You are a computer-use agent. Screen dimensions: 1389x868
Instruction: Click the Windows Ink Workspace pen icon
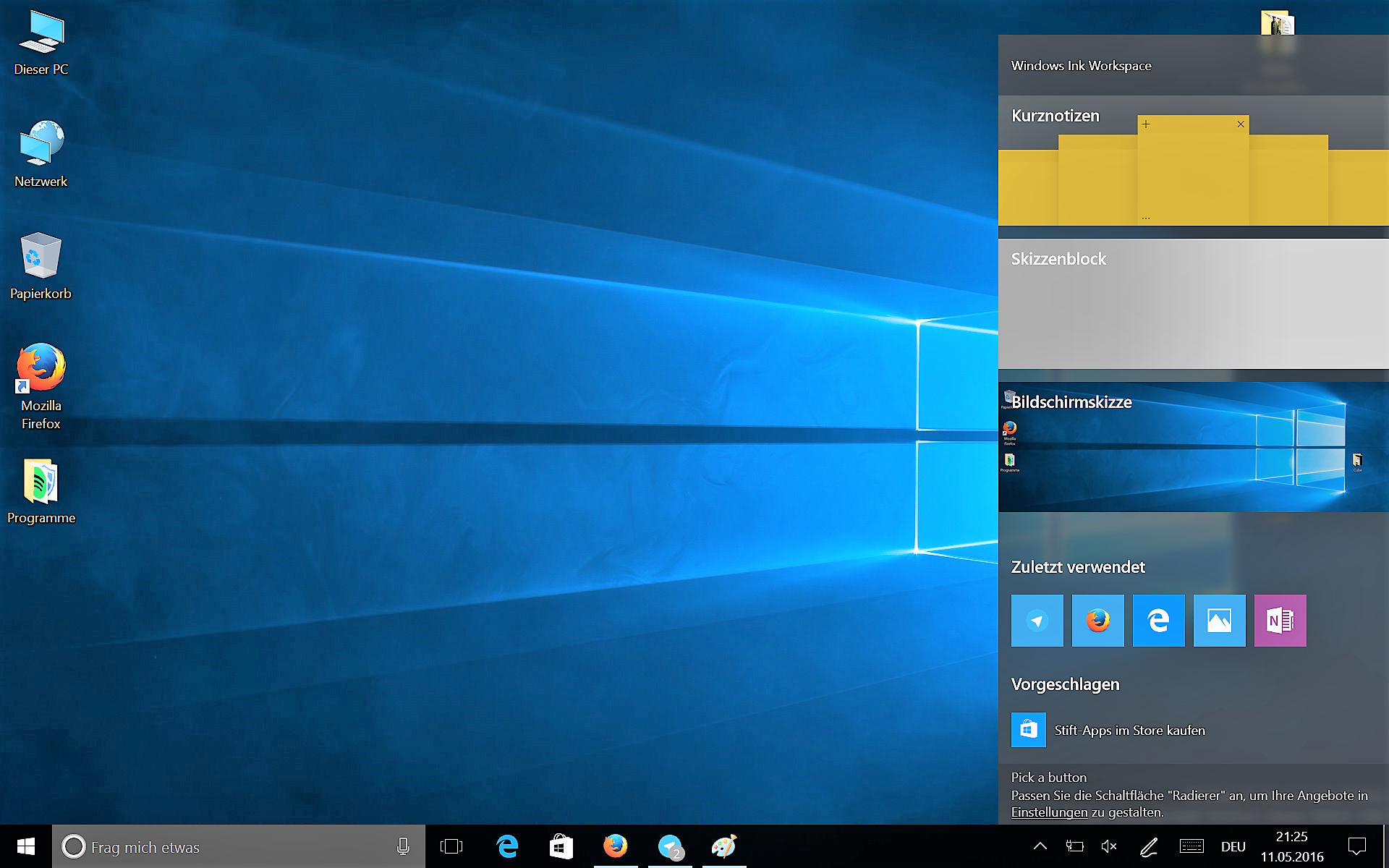pyautogui.click(x=1148, y=846)
